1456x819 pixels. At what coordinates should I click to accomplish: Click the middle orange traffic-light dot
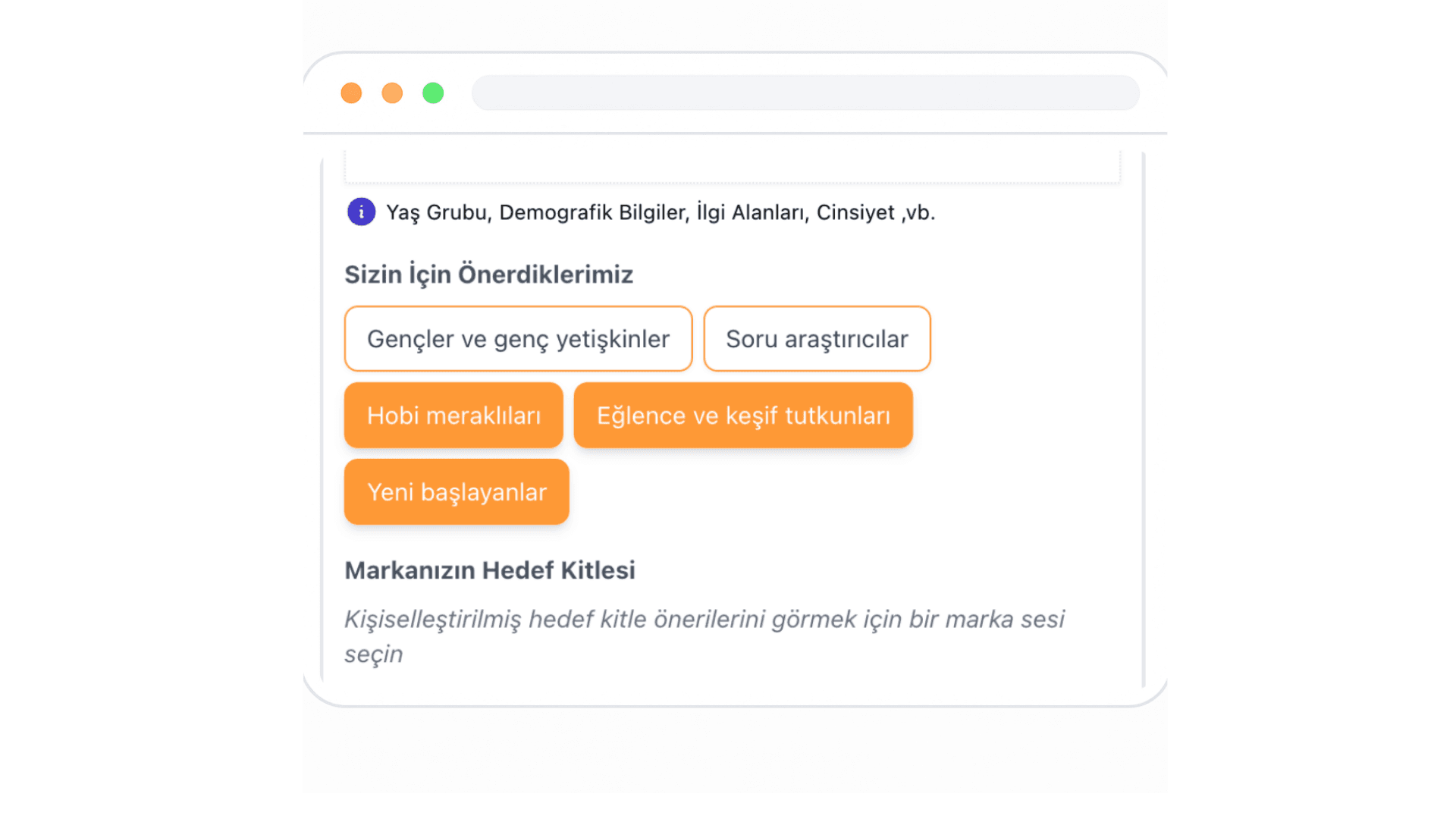(392, 92)
